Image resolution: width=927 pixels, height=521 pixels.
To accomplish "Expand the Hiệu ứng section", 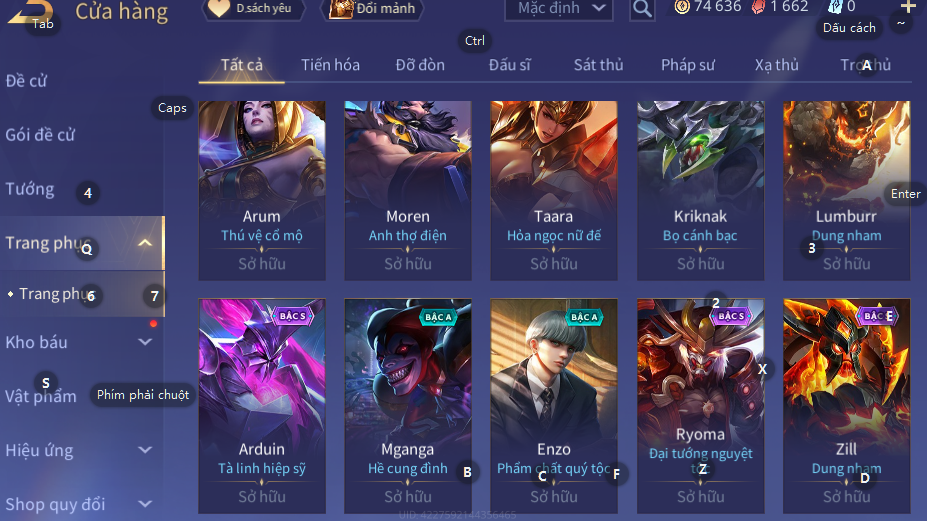I will click(x=145, y=450).
